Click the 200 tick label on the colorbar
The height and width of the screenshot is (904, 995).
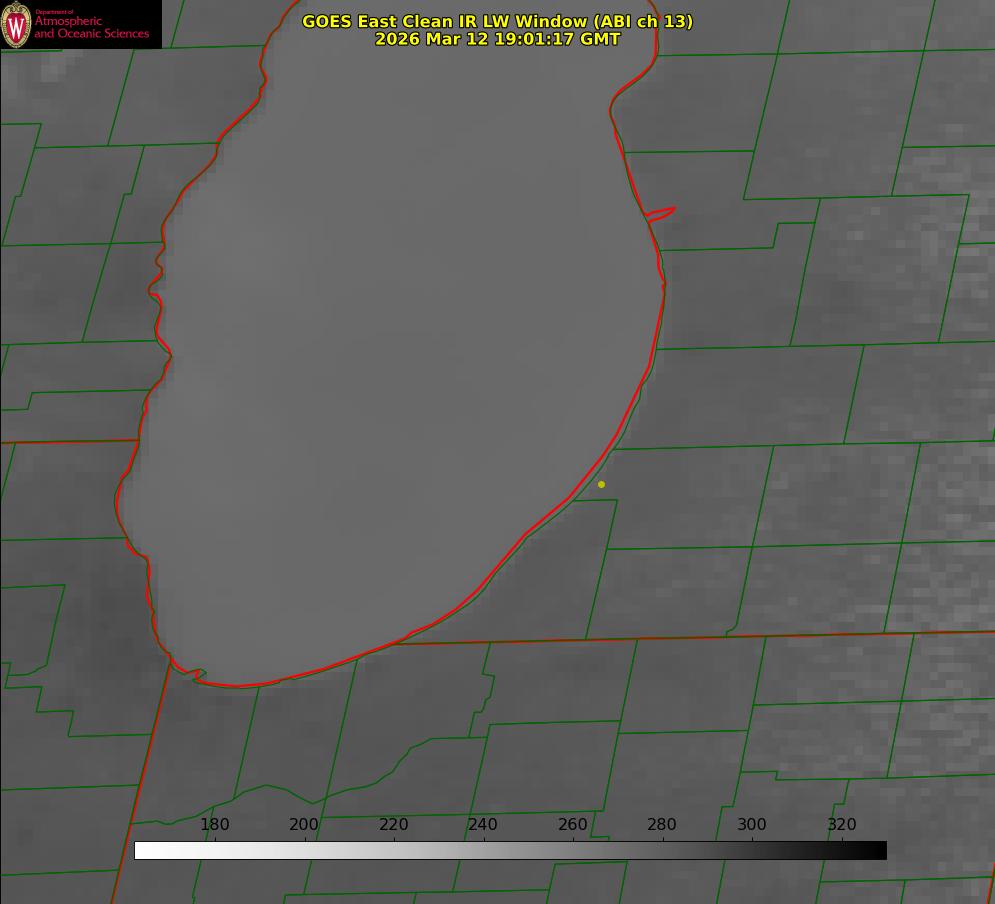tap(304, 825)
